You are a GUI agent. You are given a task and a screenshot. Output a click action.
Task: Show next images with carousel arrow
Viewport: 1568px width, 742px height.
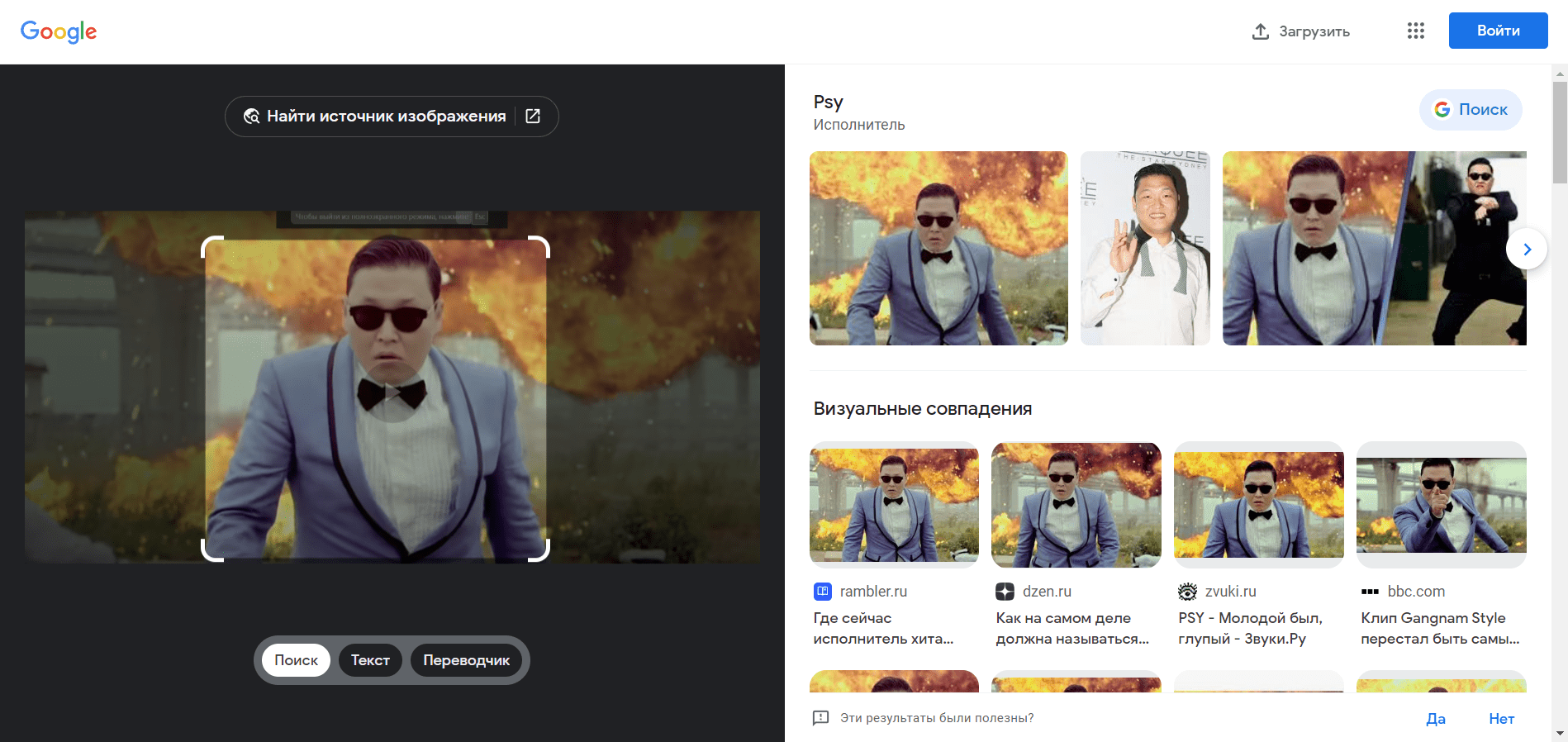coord(1526,249)
